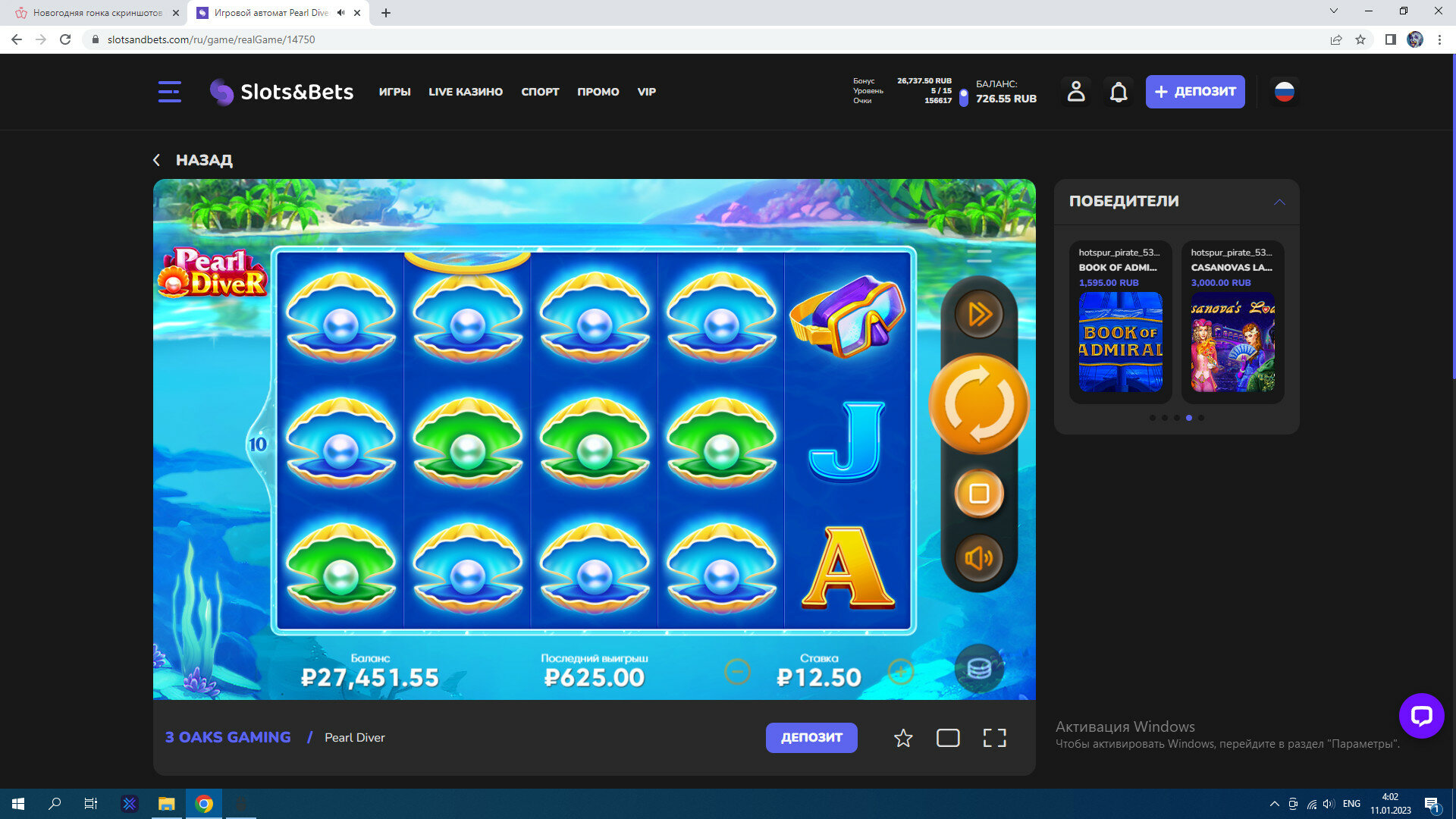Viewport: 1456px width, 819px height.
Task: Open the LIVE КАЗИНО menu item
Action: tap(465, 92)
